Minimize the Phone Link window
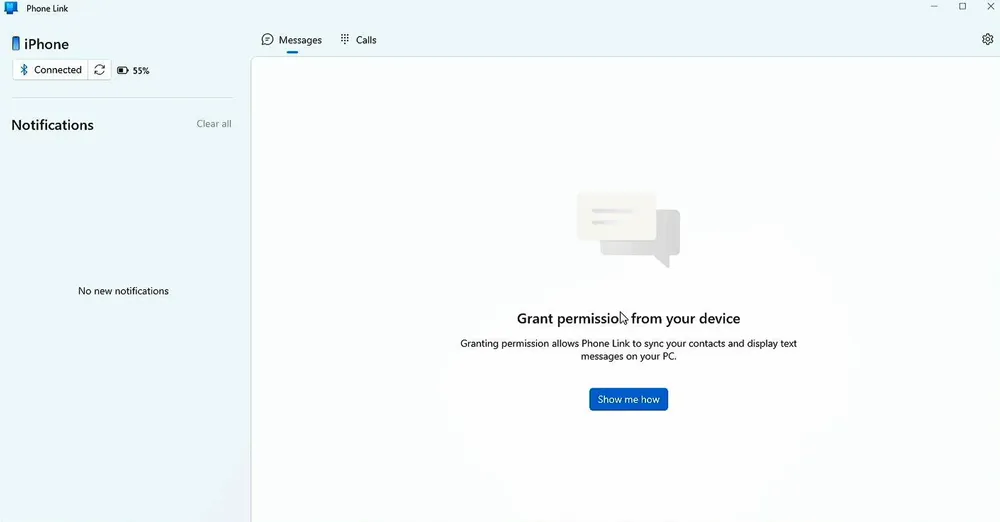The image size is (1000, 522). click(x=934, y=7)
